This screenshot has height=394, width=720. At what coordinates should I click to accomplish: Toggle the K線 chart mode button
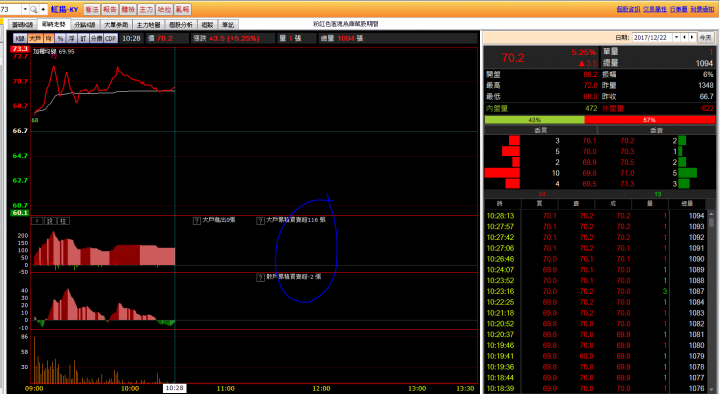tap(20, 39)
